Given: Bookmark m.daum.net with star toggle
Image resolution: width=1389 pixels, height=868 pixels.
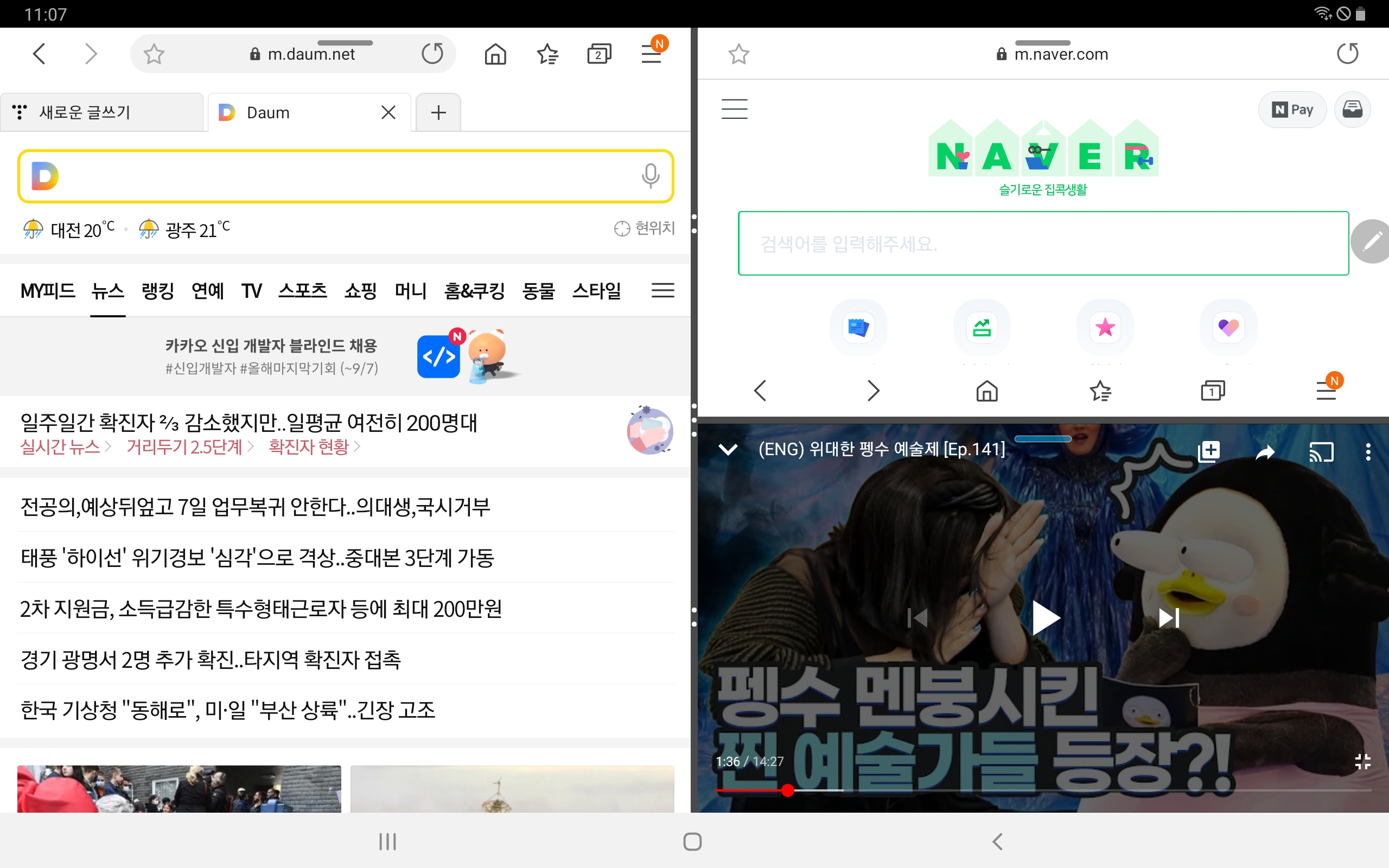Looking at the screenshot, I should [x=154, y=55].
